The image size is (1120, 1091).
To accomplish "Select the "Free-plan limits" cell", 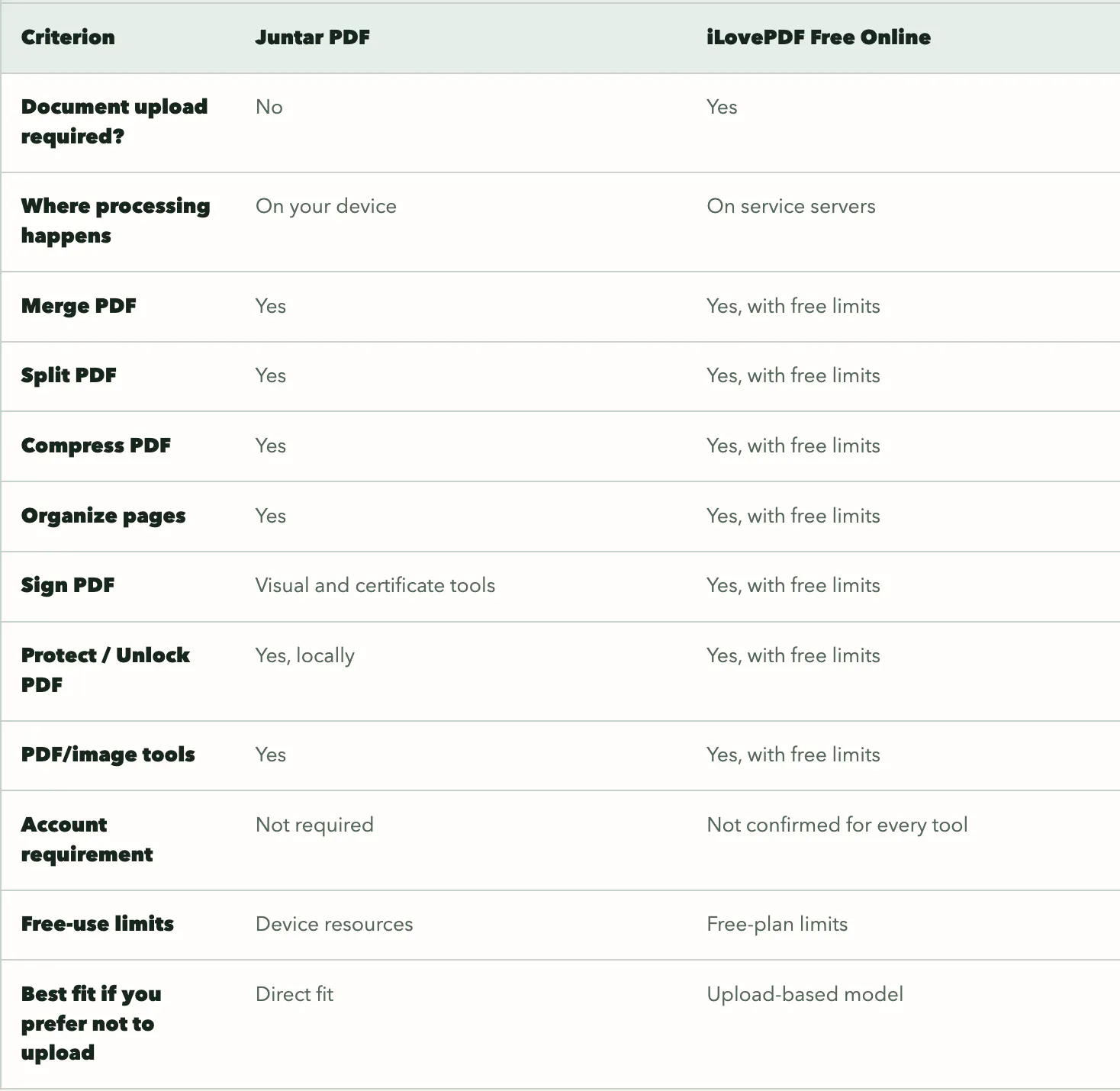I will pos(777,924).
